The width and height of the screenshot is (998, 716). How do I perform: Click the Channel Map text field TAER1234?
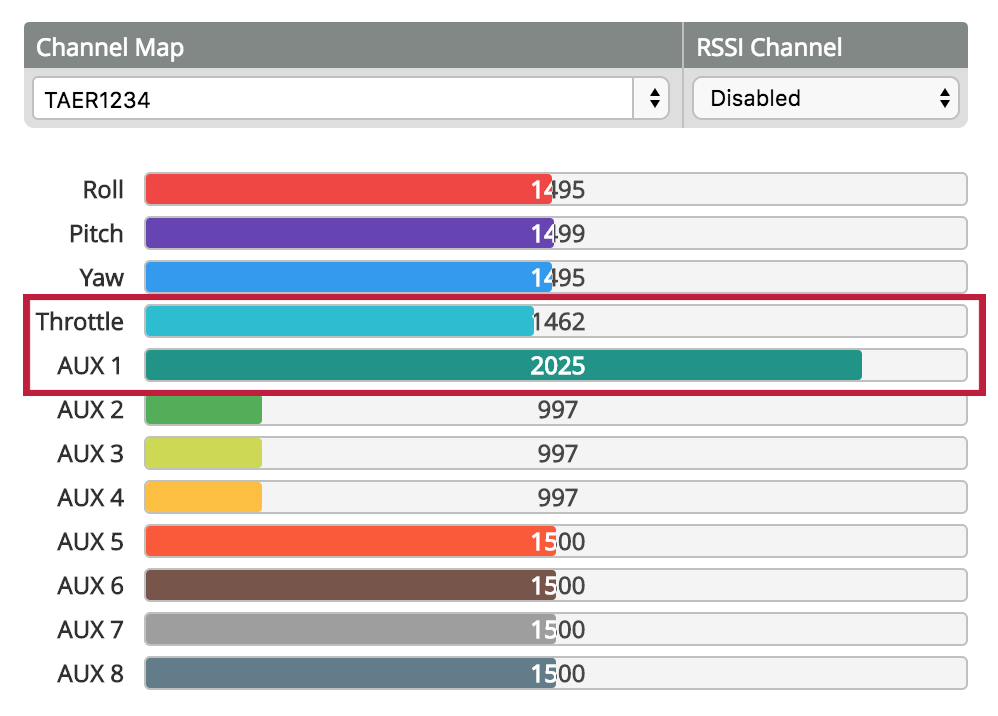tap(332, 99)
